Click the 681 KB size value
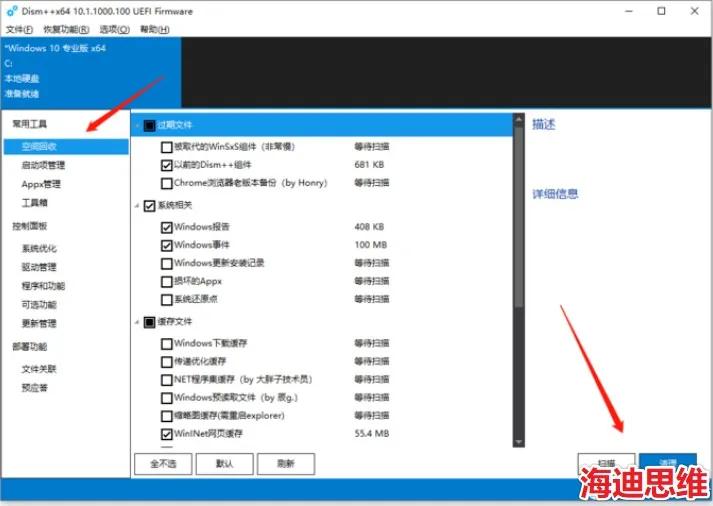This screenshot has width=713, height=506. tap(369, 165)
